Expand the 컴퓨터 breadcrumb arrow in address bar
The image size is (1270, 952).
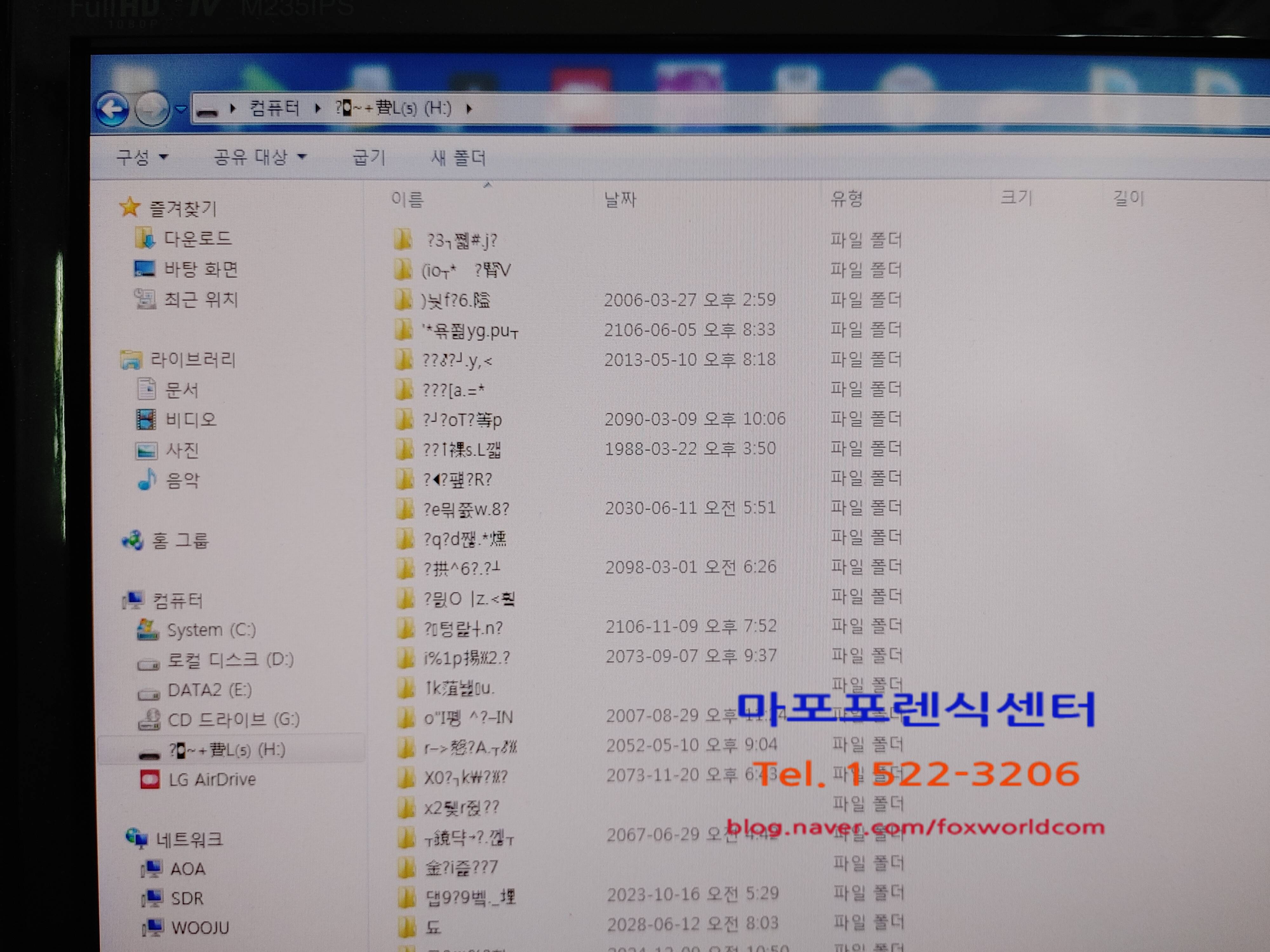317,108
